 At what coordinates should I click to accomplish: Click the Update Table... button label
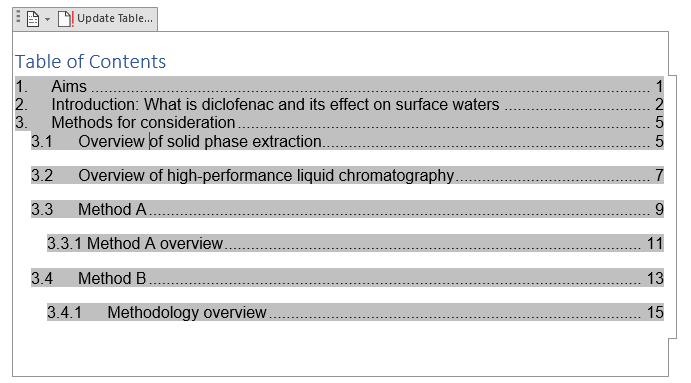click(115, 18)
